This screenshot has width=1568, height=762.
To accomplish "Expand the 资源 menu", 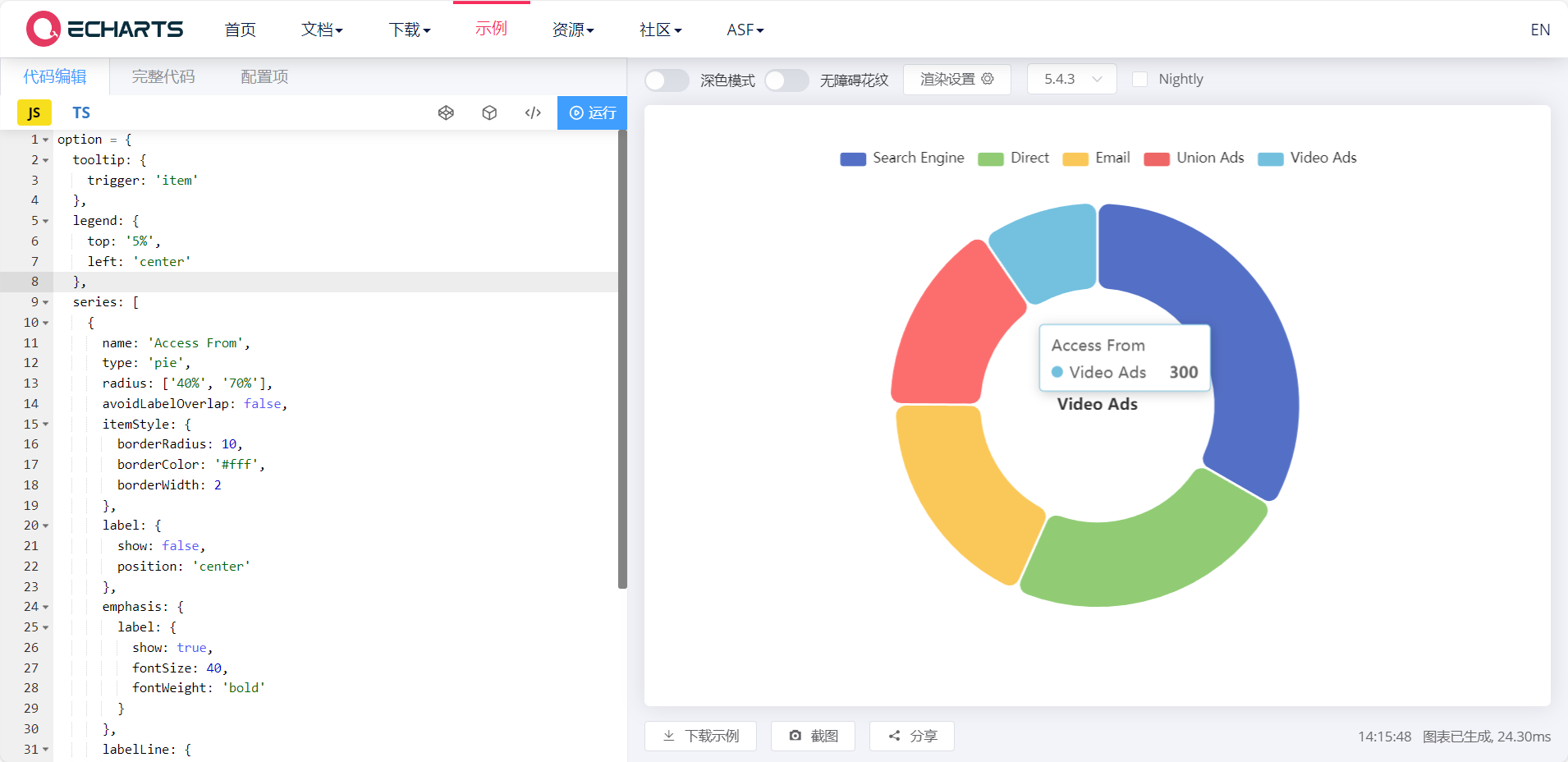I will 573,30.
